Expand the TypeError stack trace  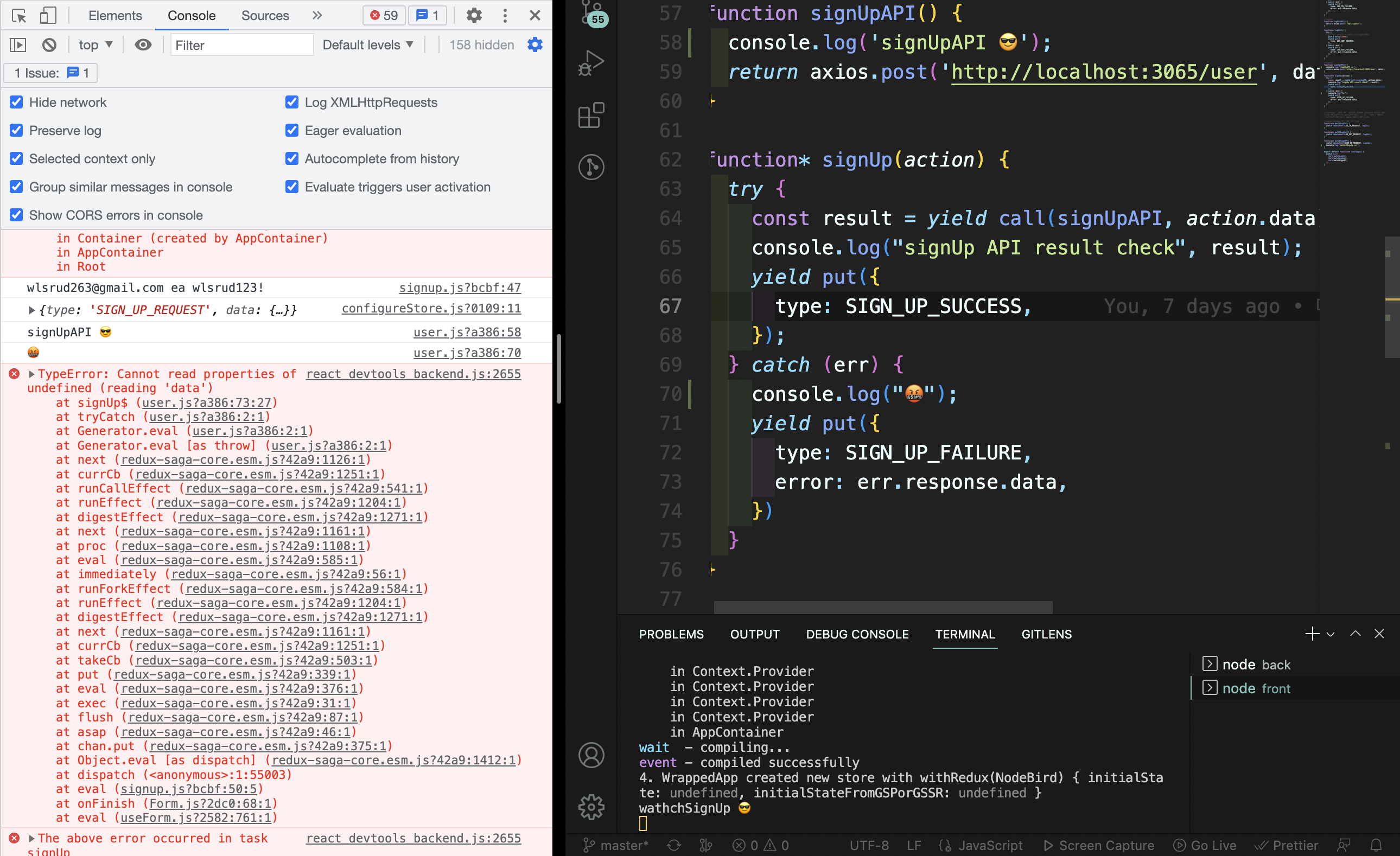32,374
